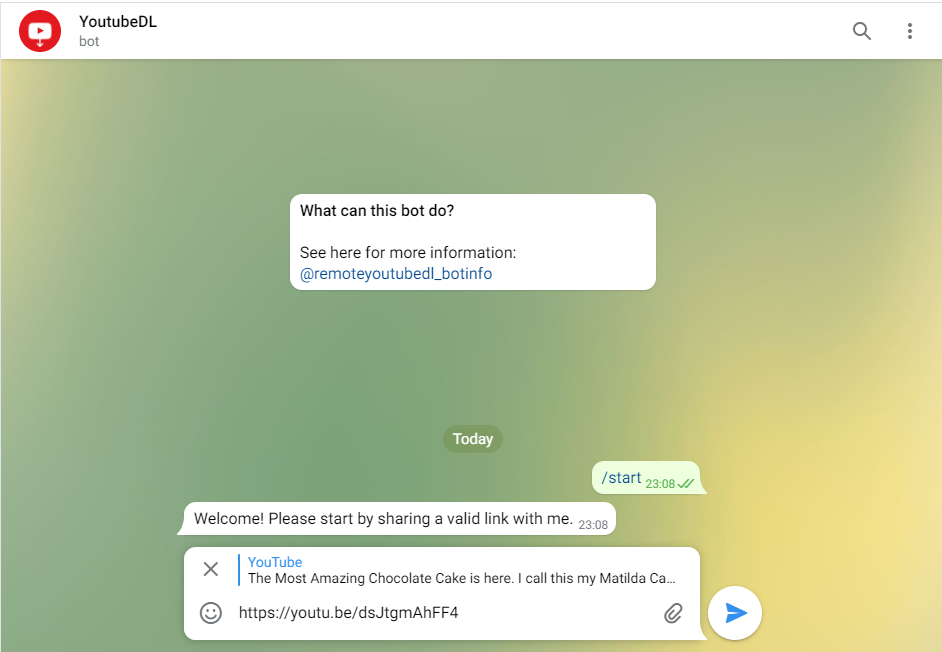This screenshot has height=652, width=942.
Task: Open the @remoteyoutubedl_botinfo link
Action: [396, 273]
